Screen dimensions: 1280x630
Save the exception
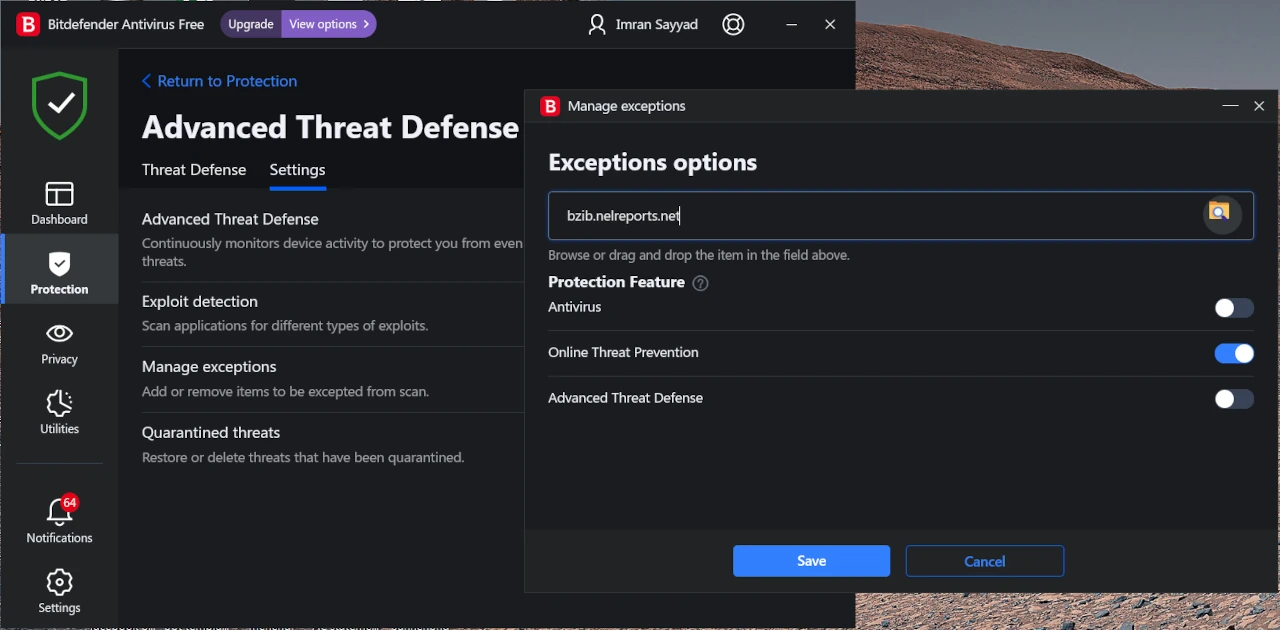pos(811,561)
